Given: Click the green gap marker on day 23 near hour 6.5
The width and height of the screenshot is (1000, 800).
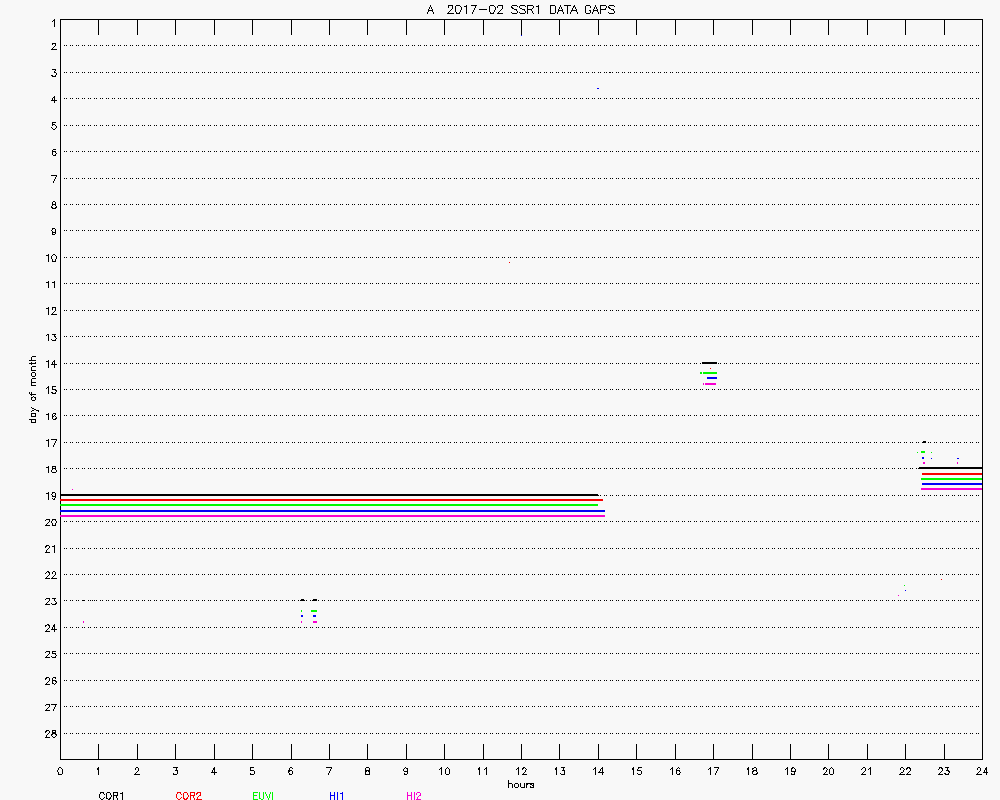Looking at the screenshot, I should click(x=314, y=610).
